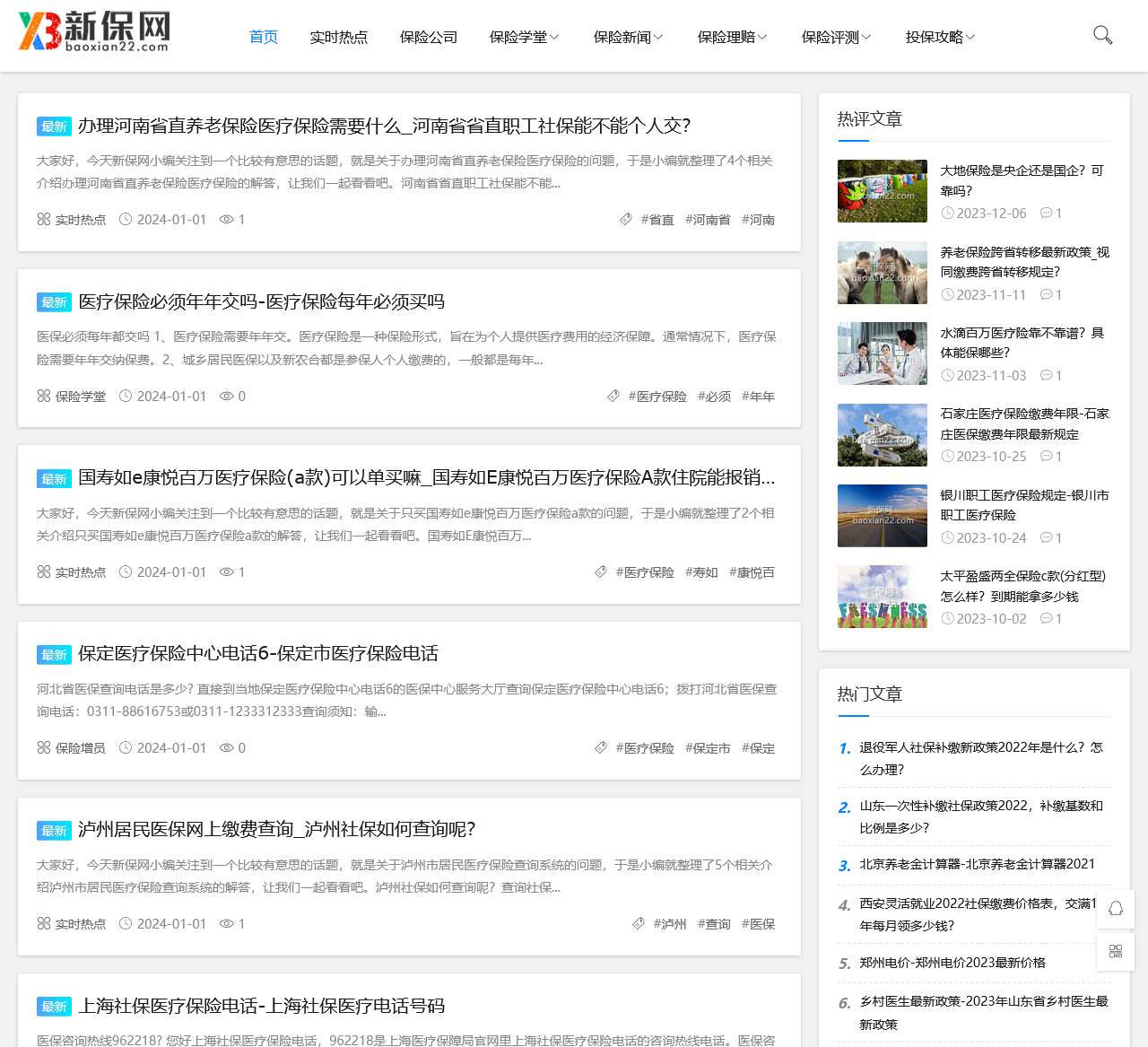Screen dimensions: 1148x1047
Task: Click the QR code floating icon
Action: (1115, 952)
